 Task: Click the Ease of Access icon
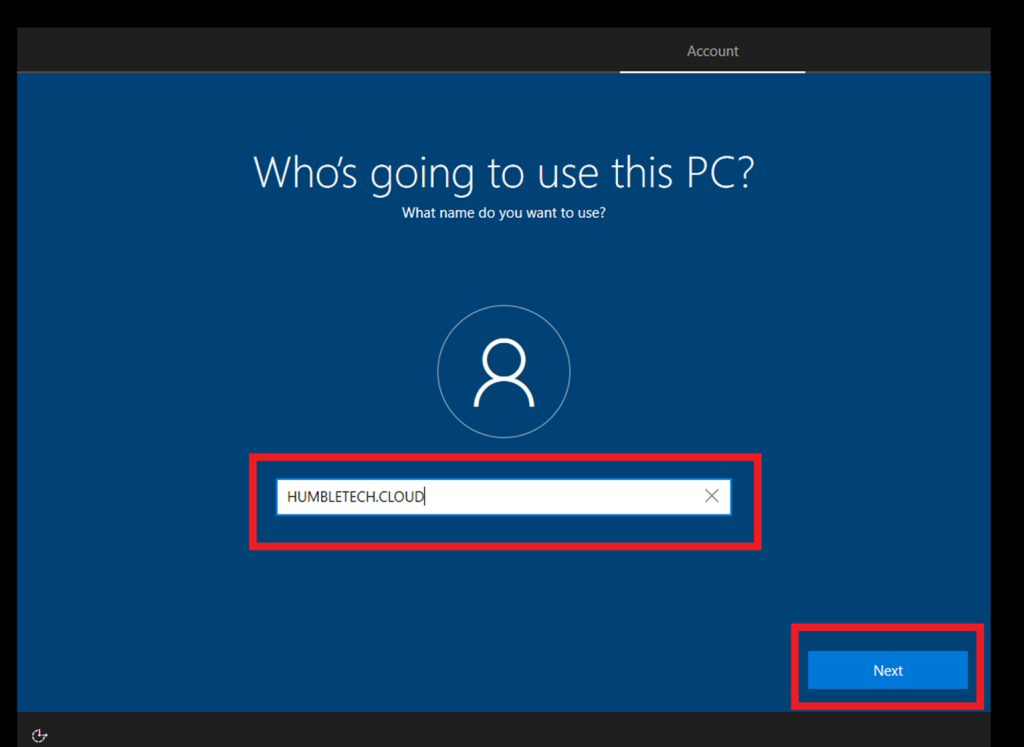tap(40, 736)
